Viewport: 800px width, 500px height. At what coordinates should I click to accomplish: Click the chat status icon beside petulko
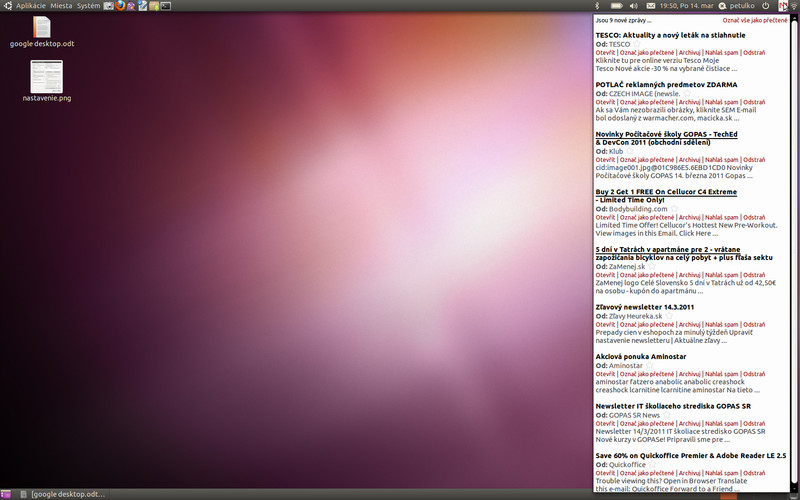722,6
